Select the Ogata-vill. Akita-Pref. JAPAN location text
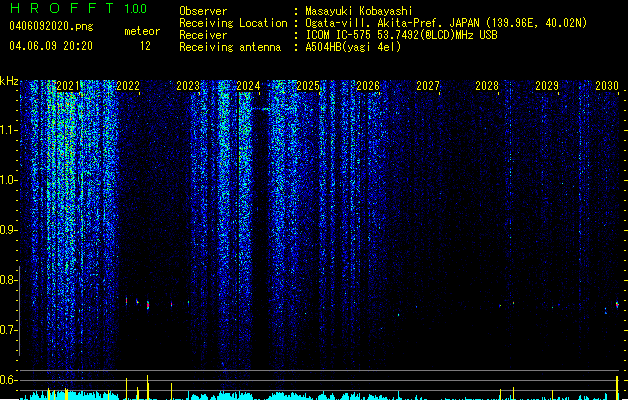The width and height of the screenshot is (629, 400). pos(446,23)
